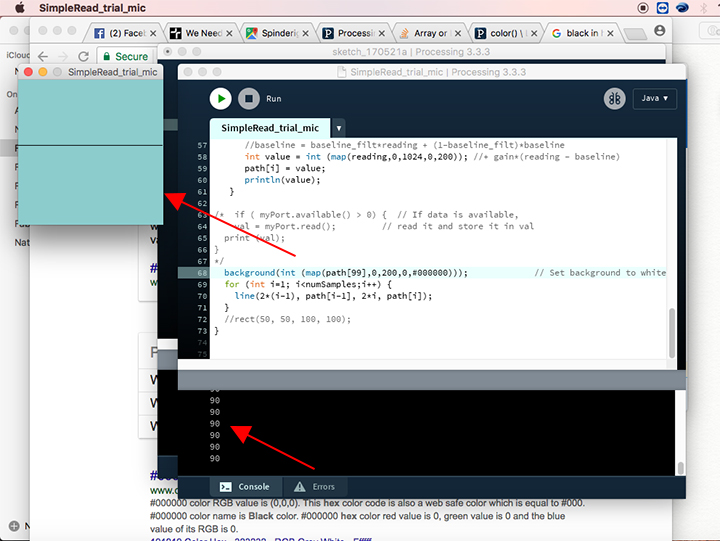The width and height of the screenshot is (720, 541).
Task: Select the SimpleRead_trial_mic sketch tab
Action: point(270,128)
